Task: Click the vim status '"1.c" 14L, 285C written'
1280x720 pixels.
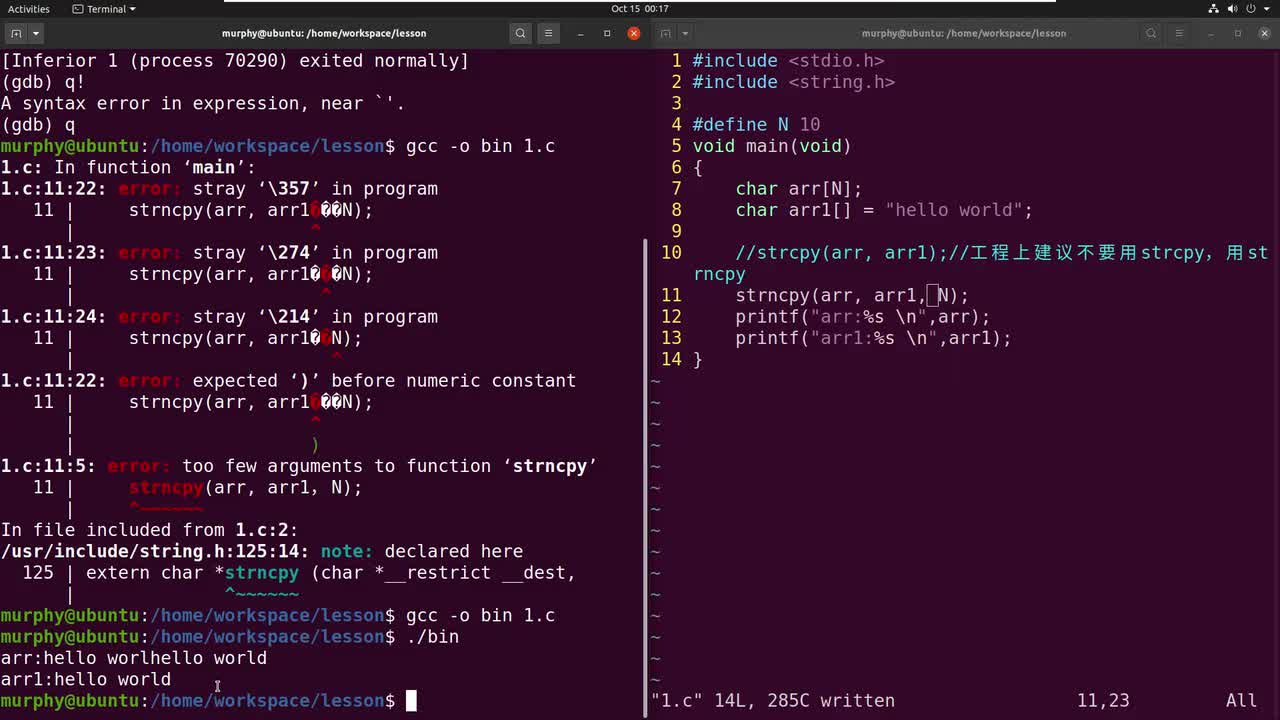Action: [x=773, y=701]
